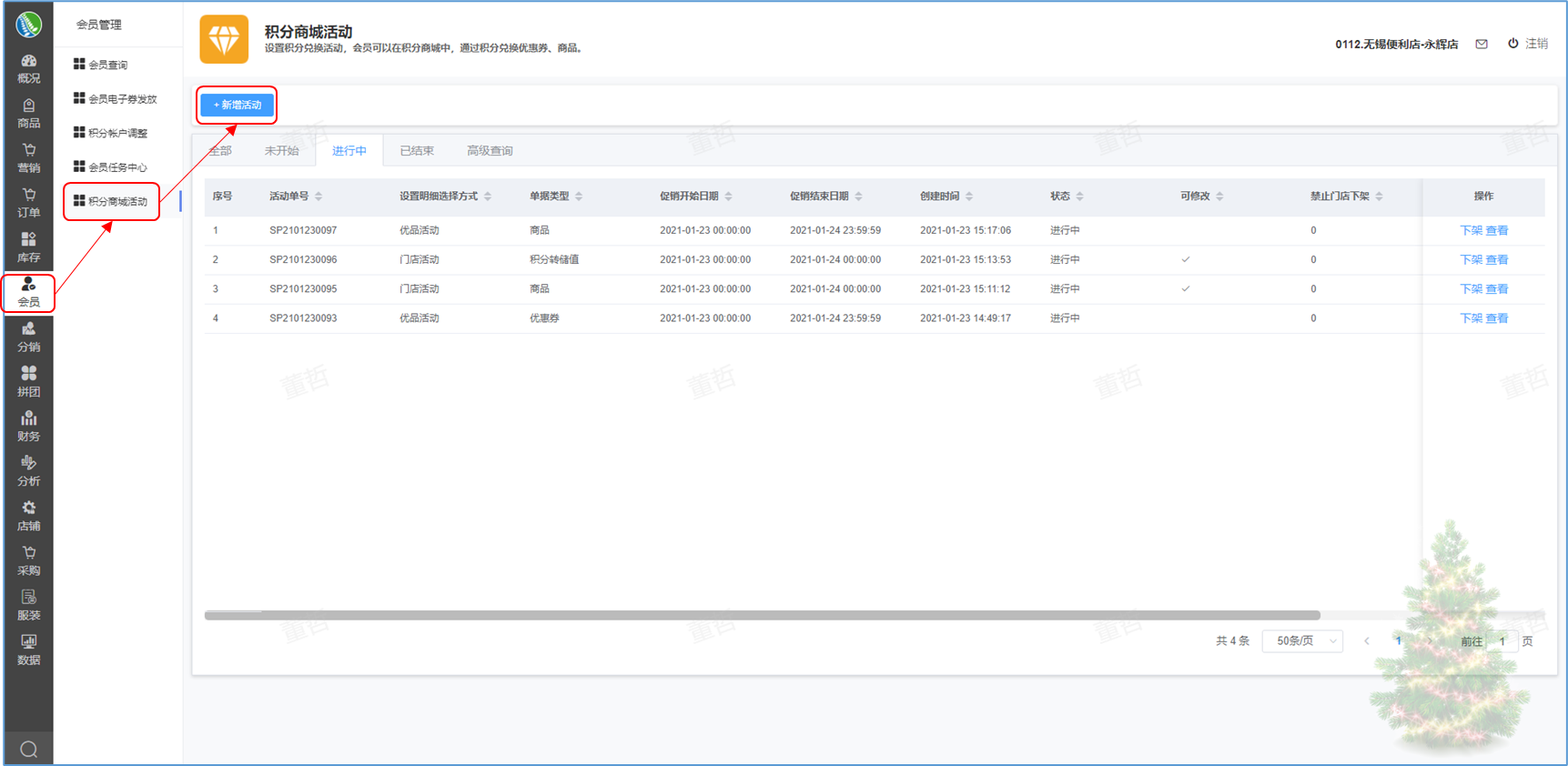Click the search magnifier at sidebar bottom
The height and width of the screenshot is (766, 1568).
click(x=28, y=750)
